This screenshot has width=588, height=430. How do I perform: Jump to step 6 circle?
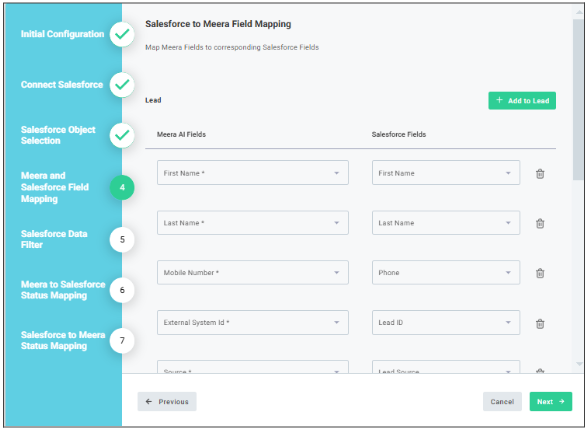point(122,290)
